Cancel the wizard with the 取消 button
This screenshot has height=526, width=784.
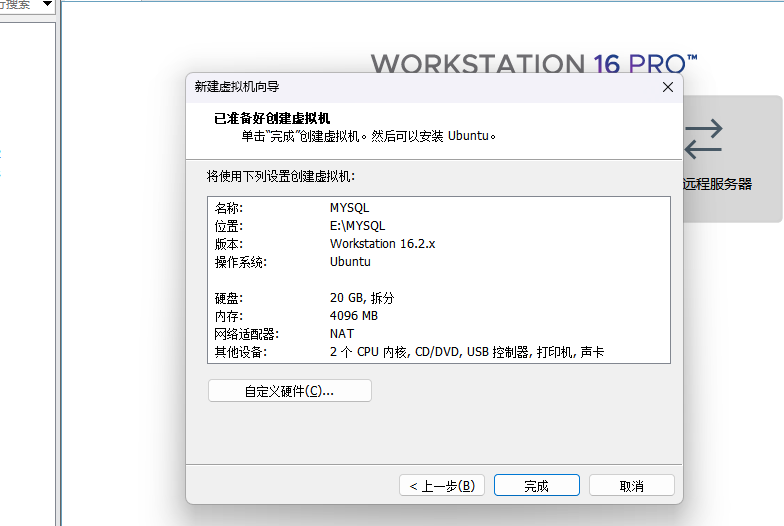[x=632, y=486]
